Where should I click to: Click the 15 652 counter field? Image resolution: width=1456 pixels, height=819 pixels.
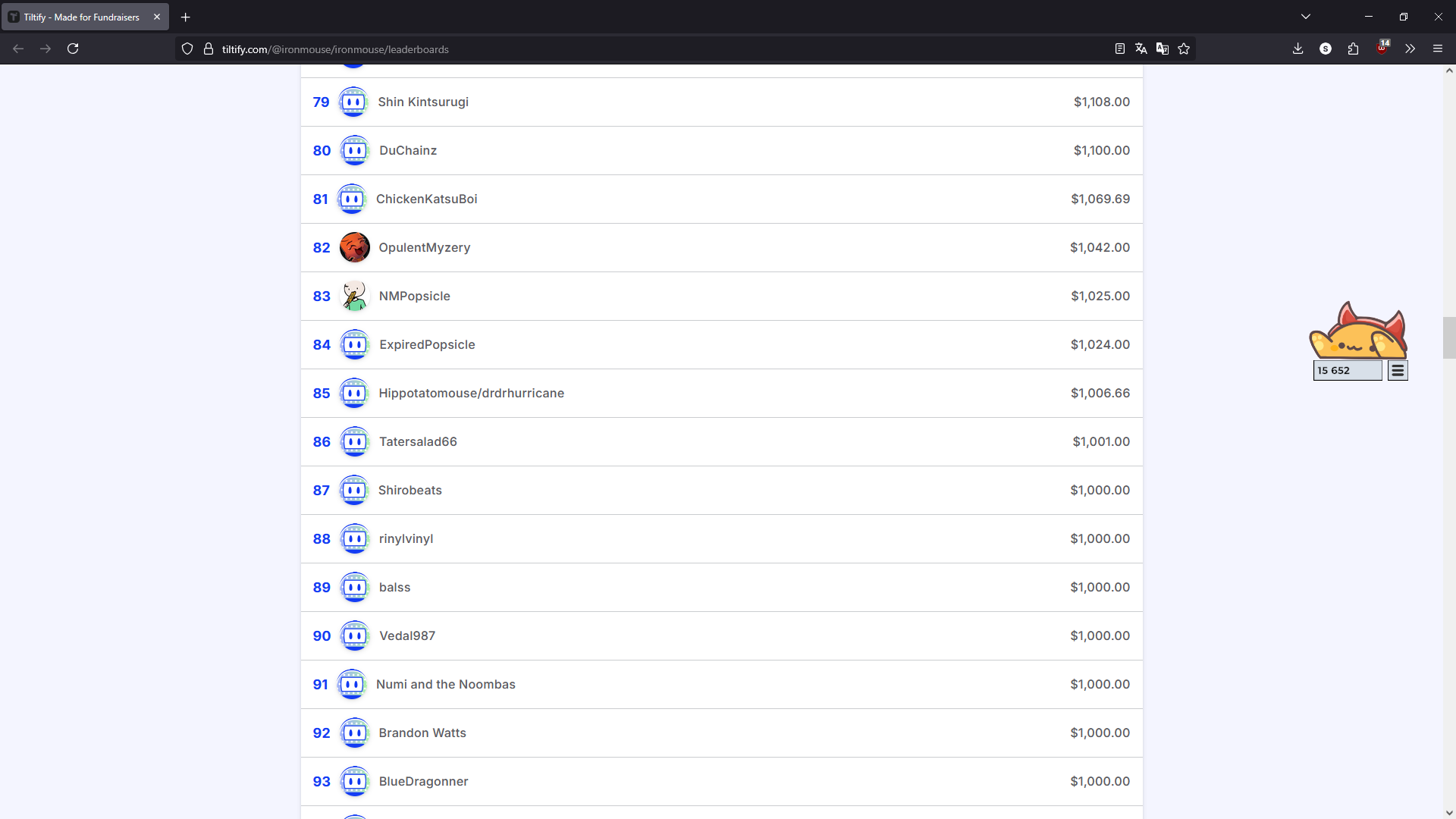point(1348,370)
